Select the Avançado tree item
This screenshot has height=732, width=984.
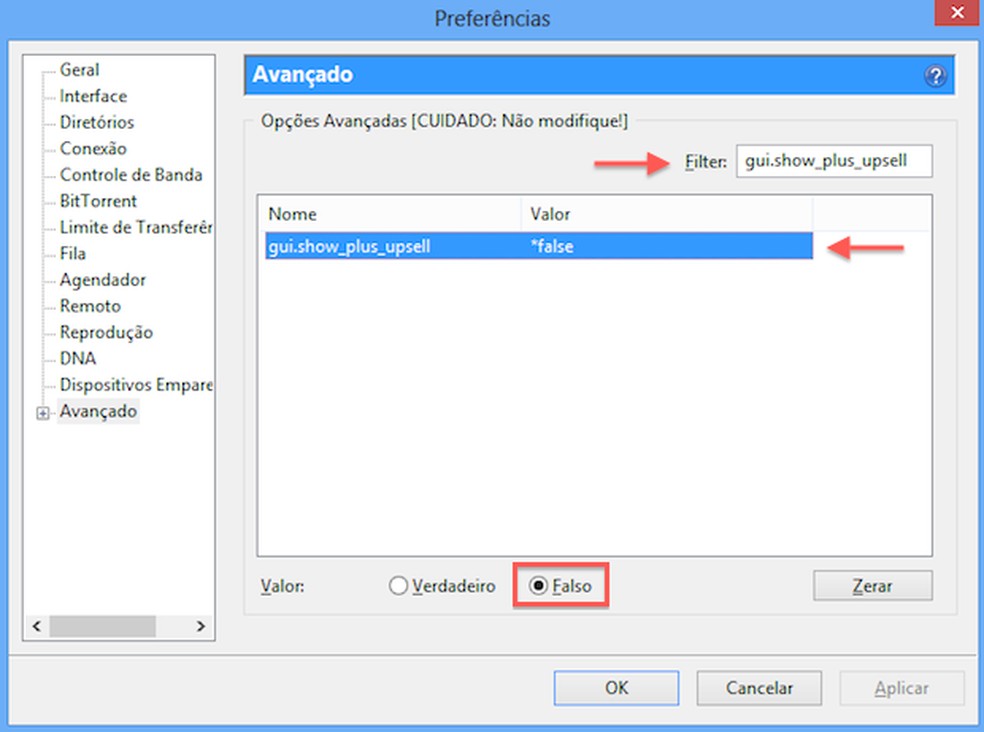pyautogui.click(x=98, y=412)
